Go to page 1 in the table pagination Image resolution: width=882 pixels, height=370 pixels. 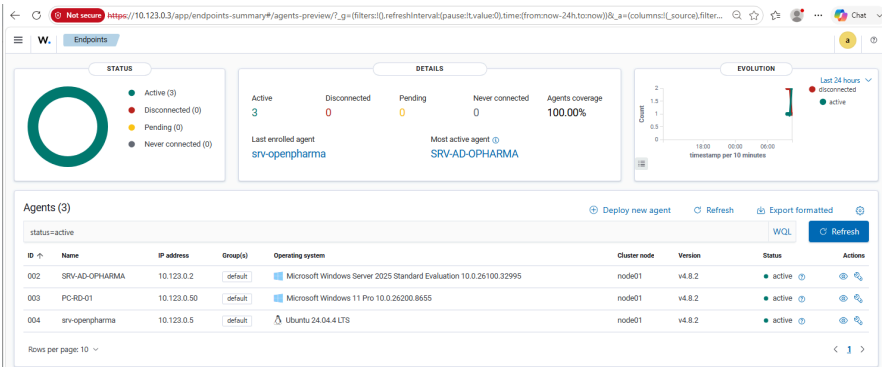(x=849, y=349)
